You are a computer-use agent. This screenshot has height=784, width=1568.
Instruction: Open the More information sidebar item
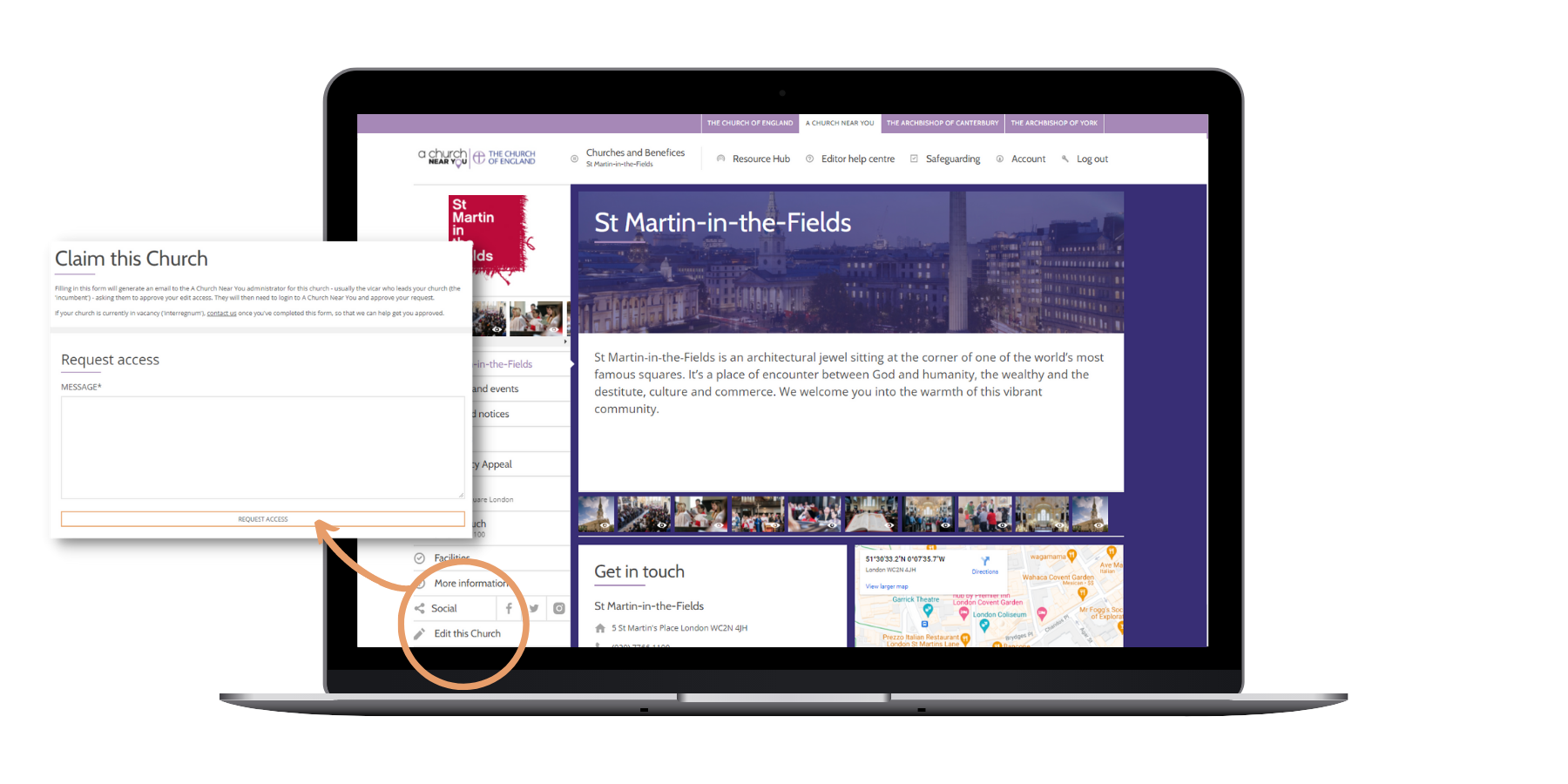tap(470, 583)
